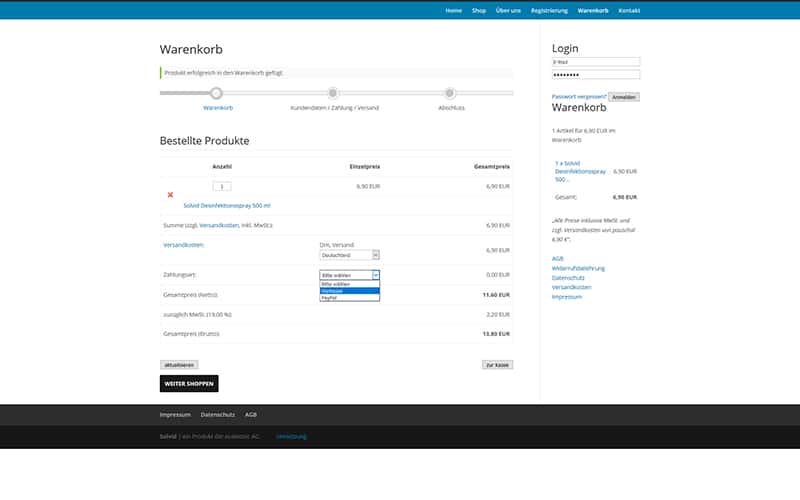Remove the product with the red X

[x=170, y=195]
